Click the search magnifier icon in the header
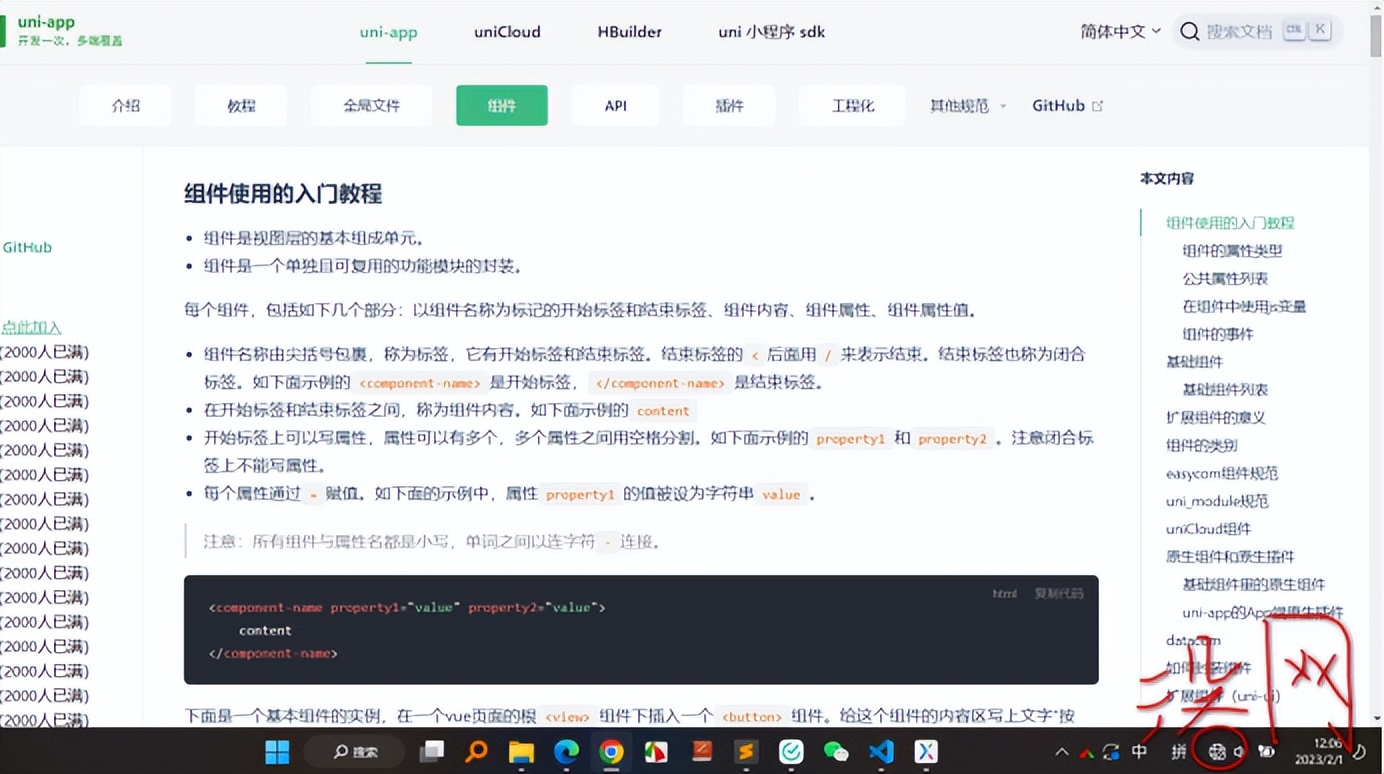The image size is (1384, 774). 1189,31
